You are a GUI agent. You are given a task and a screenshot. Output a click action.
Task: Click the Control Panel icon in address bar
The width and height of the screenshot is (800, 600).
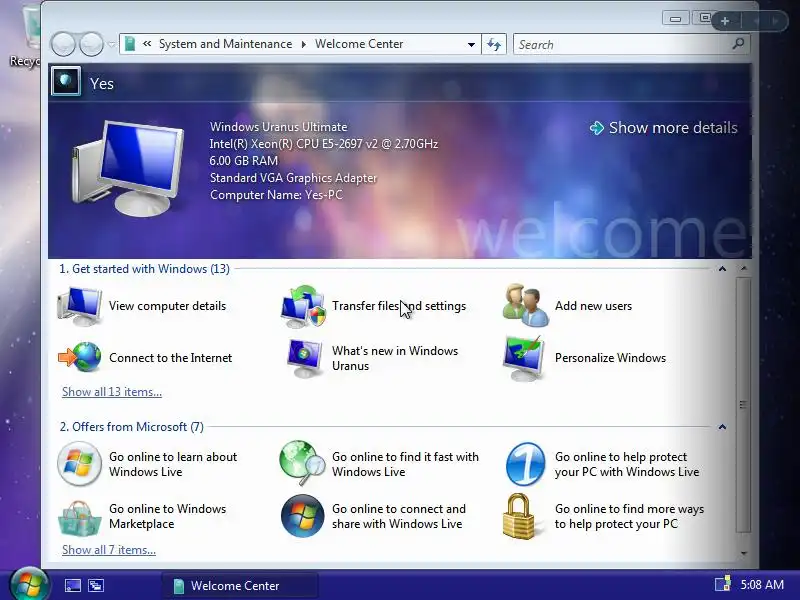[x=130, y=44]
